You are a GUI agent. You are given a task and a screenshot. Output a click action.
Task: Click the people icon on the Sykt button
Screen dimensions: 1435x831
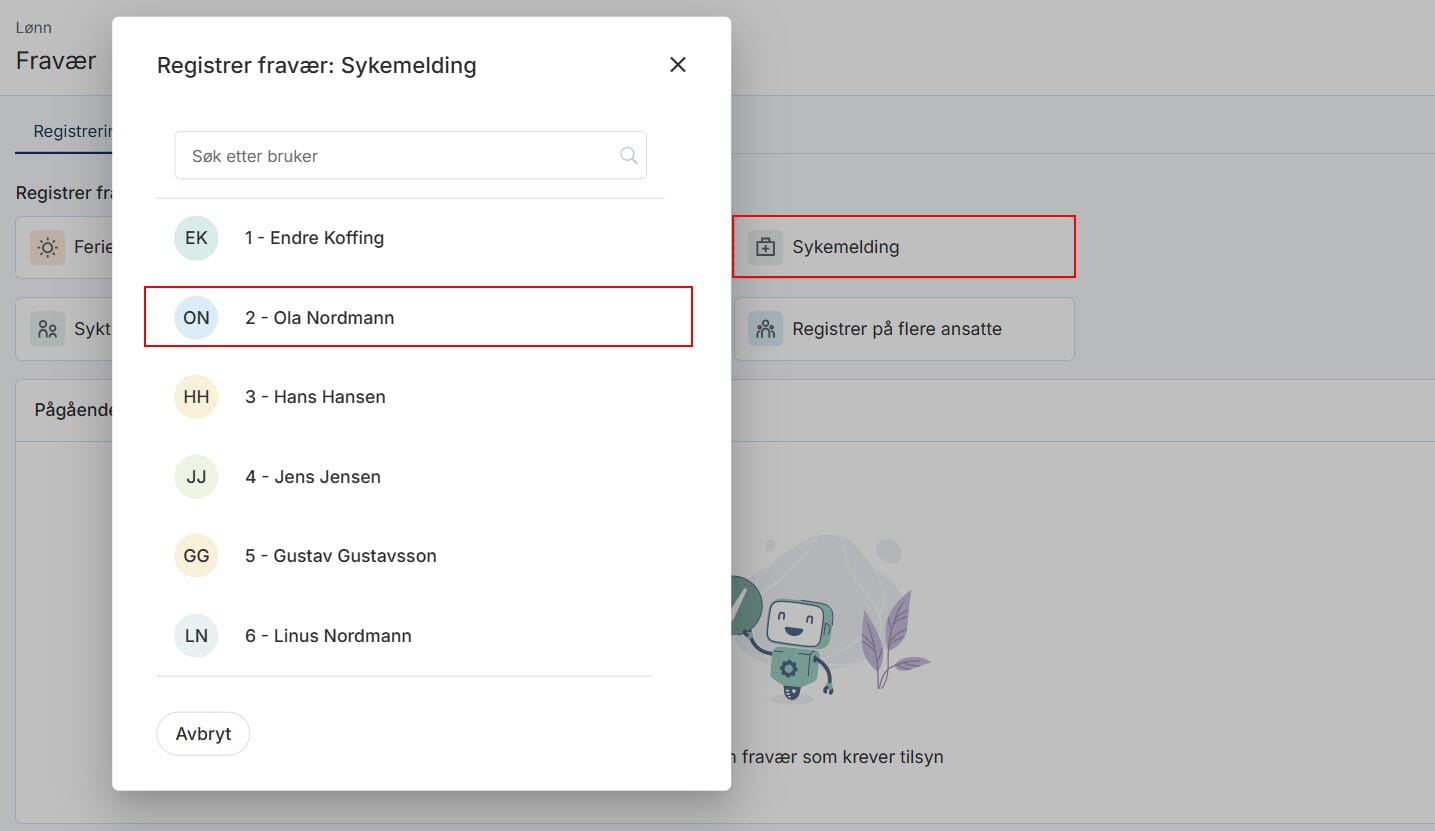point(47,329)
